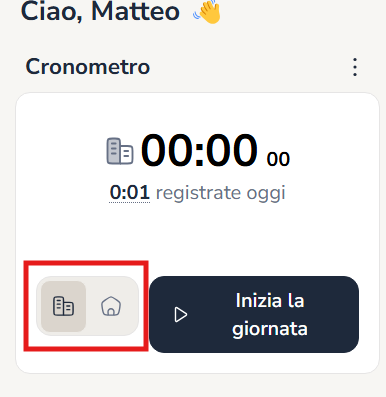Click the location switcher pill background between icons
This screenshot has height=397, width=386.
[87, 306]
